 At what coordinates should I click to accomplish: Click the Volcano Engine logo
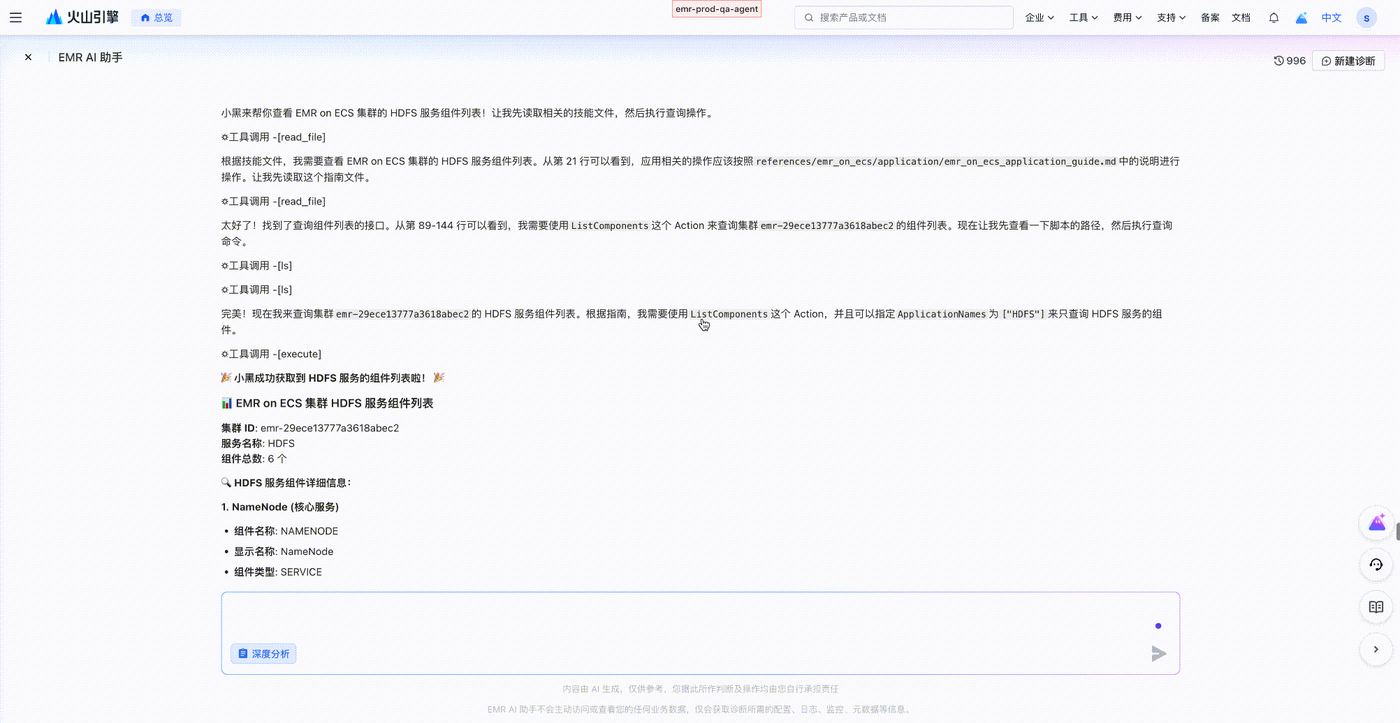[x=82, y=17]
